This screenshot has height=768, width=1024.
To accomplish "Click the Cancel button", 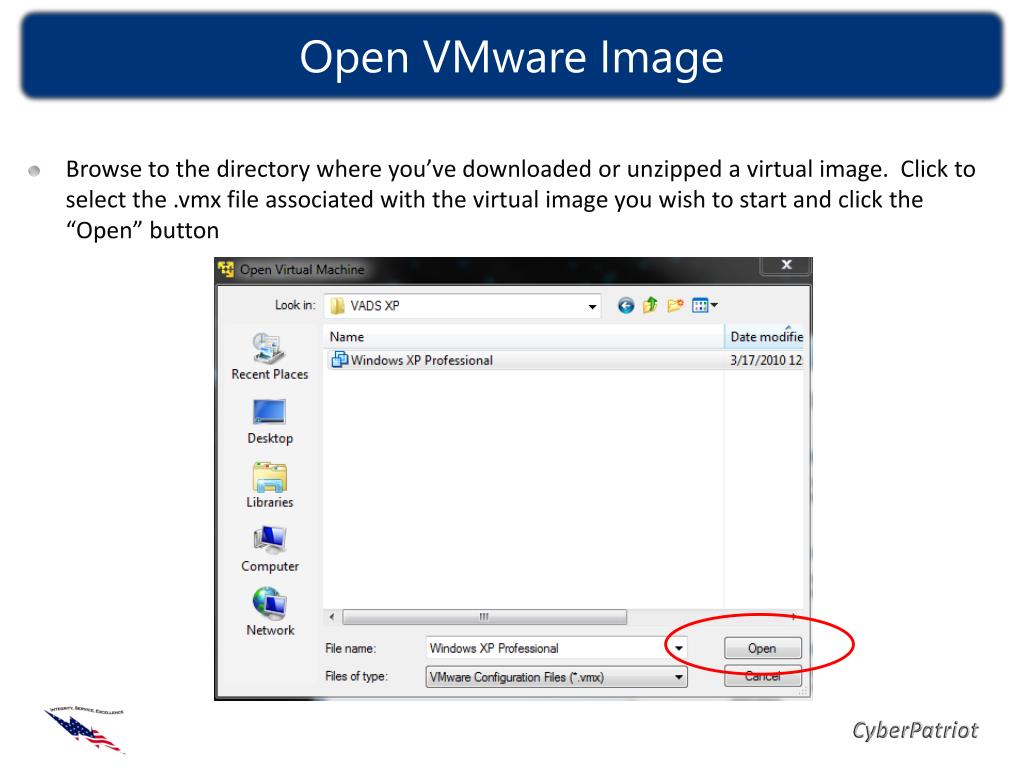I will (x=762, y=677).
